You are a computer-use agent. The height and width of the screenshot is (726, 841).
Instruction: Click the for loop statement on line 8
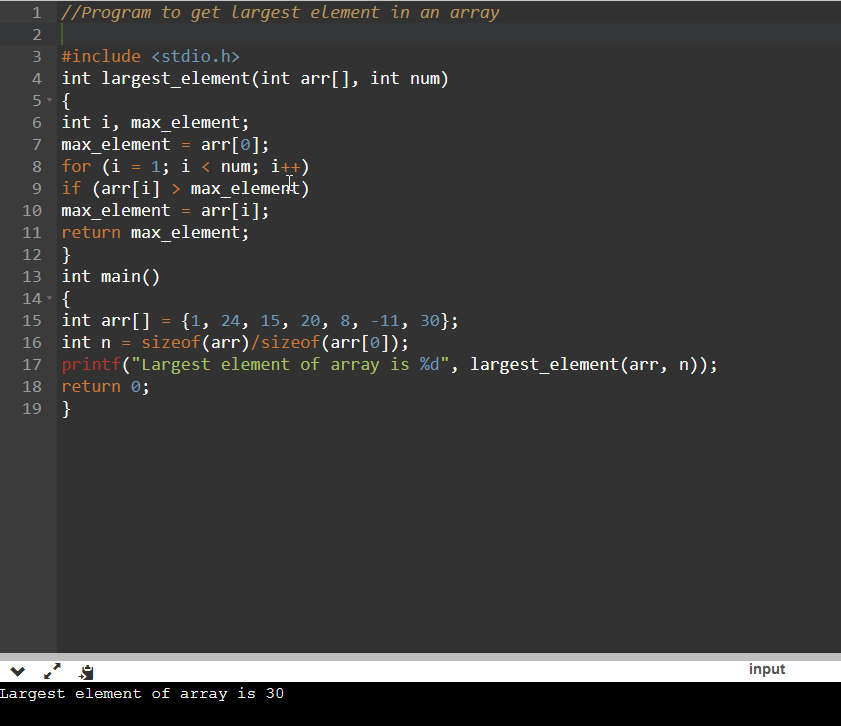point(185,166)
